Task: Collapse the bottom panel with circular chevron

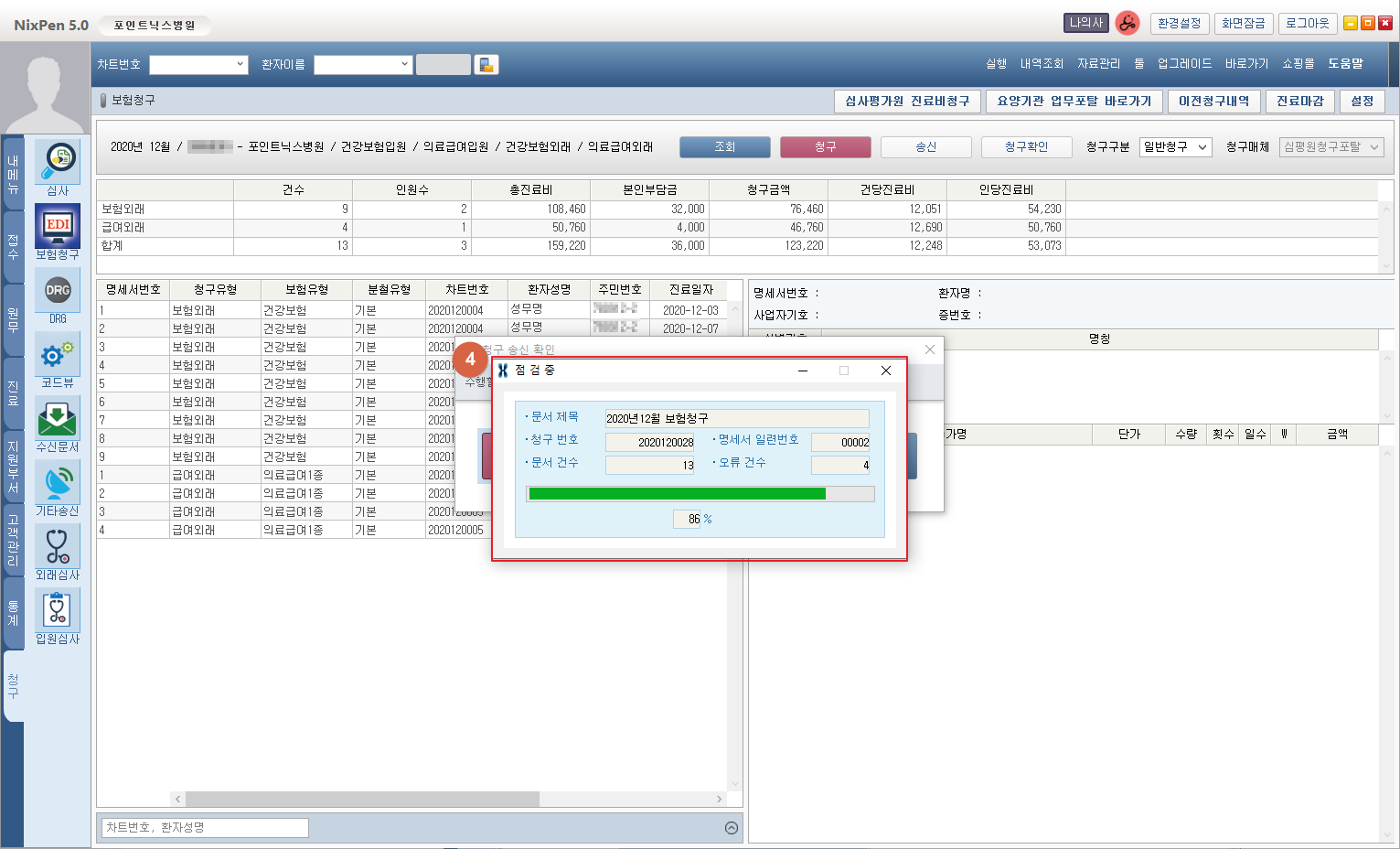Action: [731, 828]
